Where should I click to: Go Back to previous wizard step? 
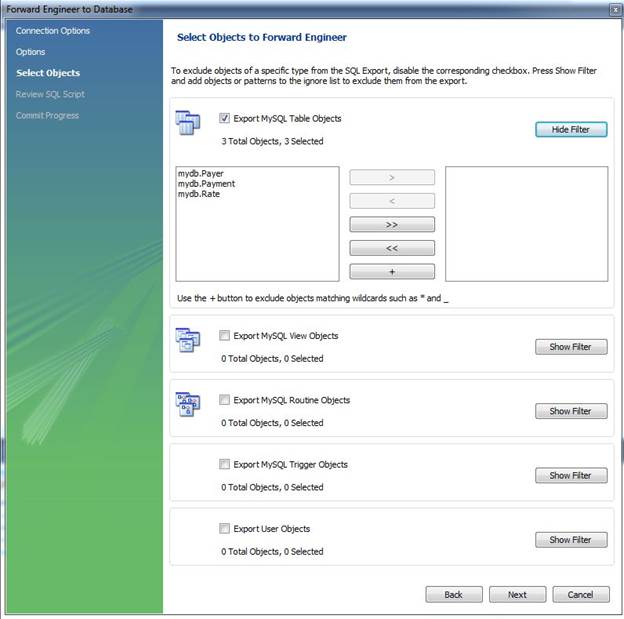454,595
